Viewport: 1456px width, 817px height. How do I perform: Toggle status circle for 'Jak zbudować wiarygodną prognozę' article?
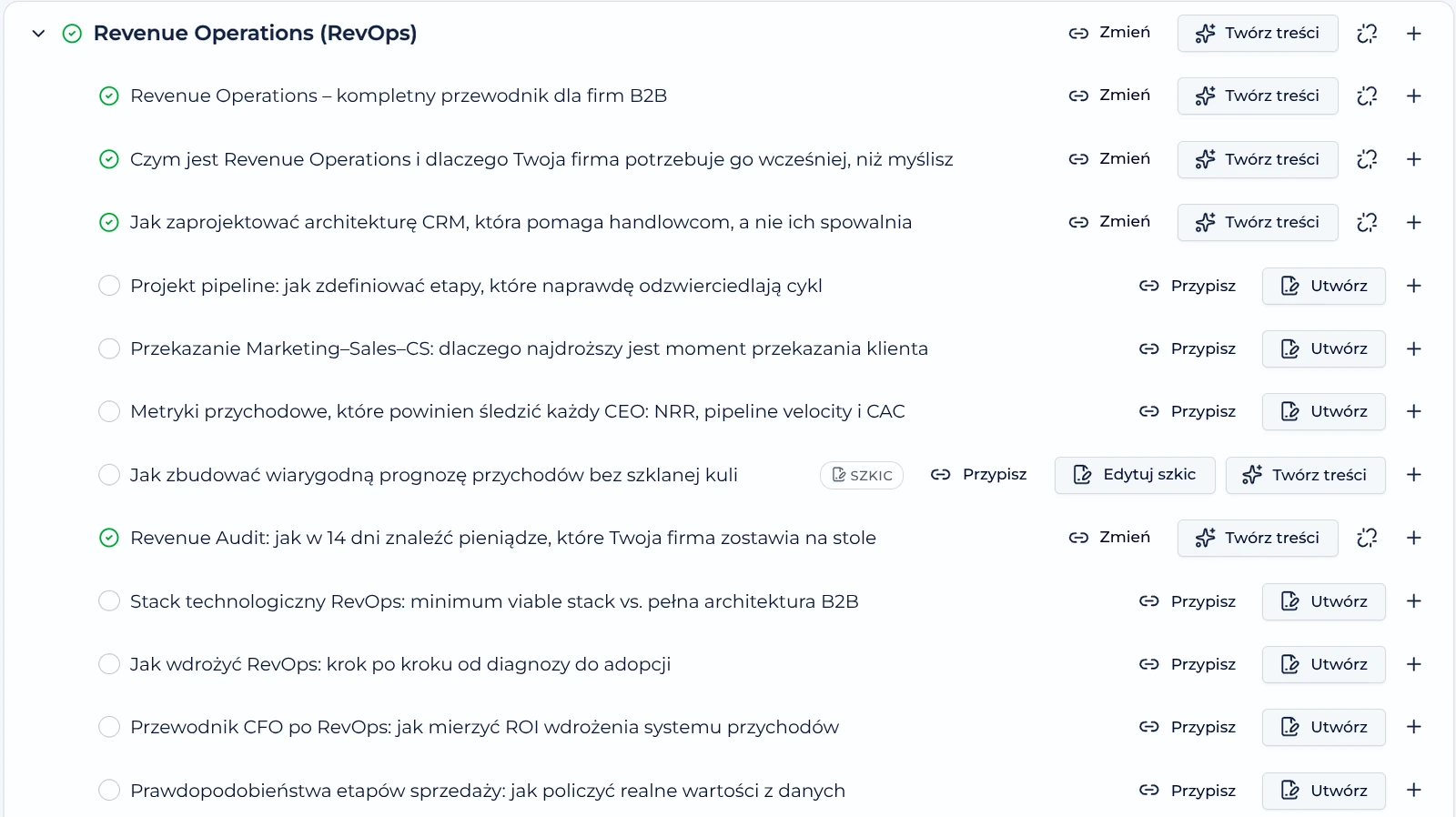pyautogui.click(x=109, y=475)
